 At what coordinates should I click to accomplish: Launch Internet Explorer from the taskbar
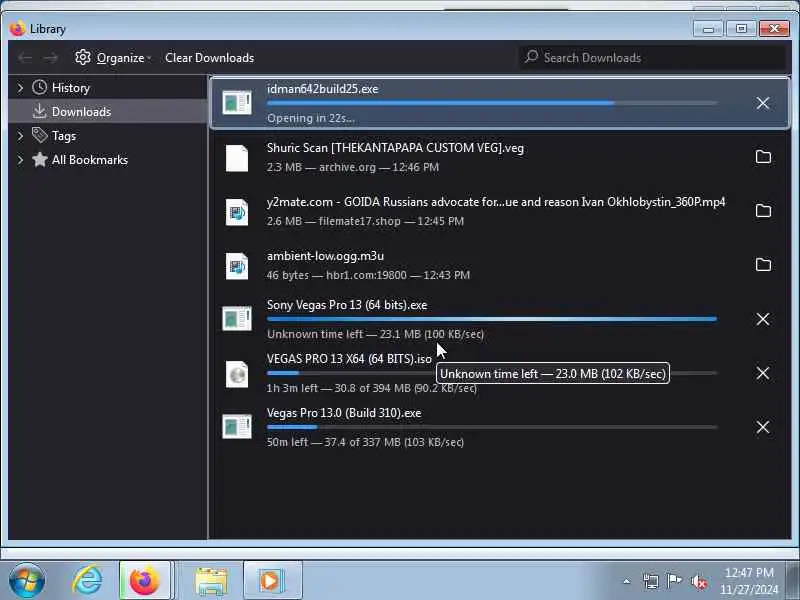(x=87, y=581)
